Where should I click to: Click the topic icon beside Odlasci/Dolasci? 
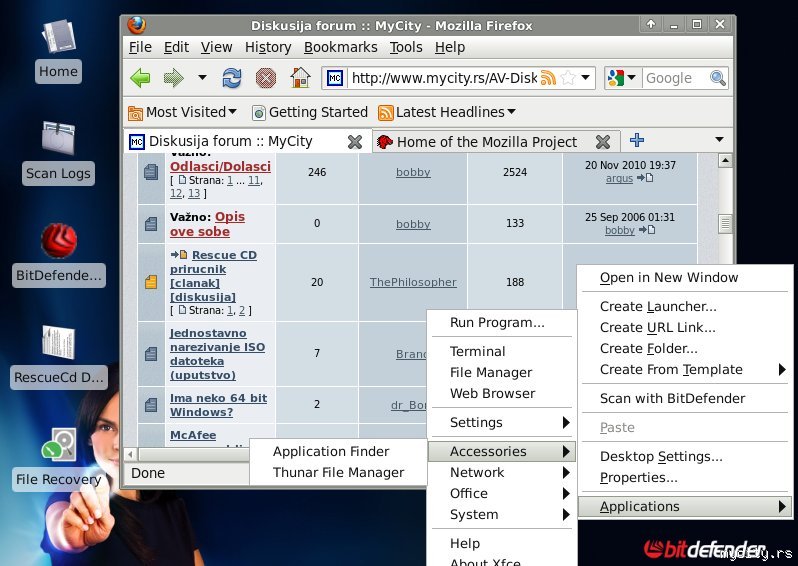pyautogui.click(x=151, y=172)
